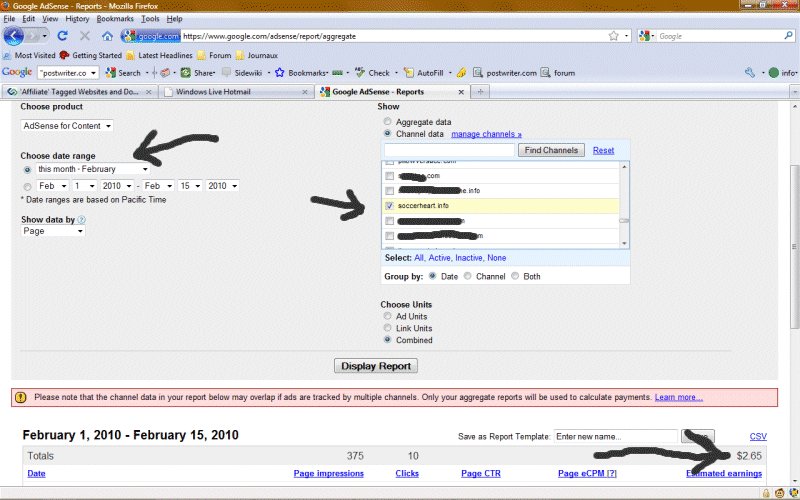
Task: Bookmark this page with the star icon
Action: pos(613,36)
